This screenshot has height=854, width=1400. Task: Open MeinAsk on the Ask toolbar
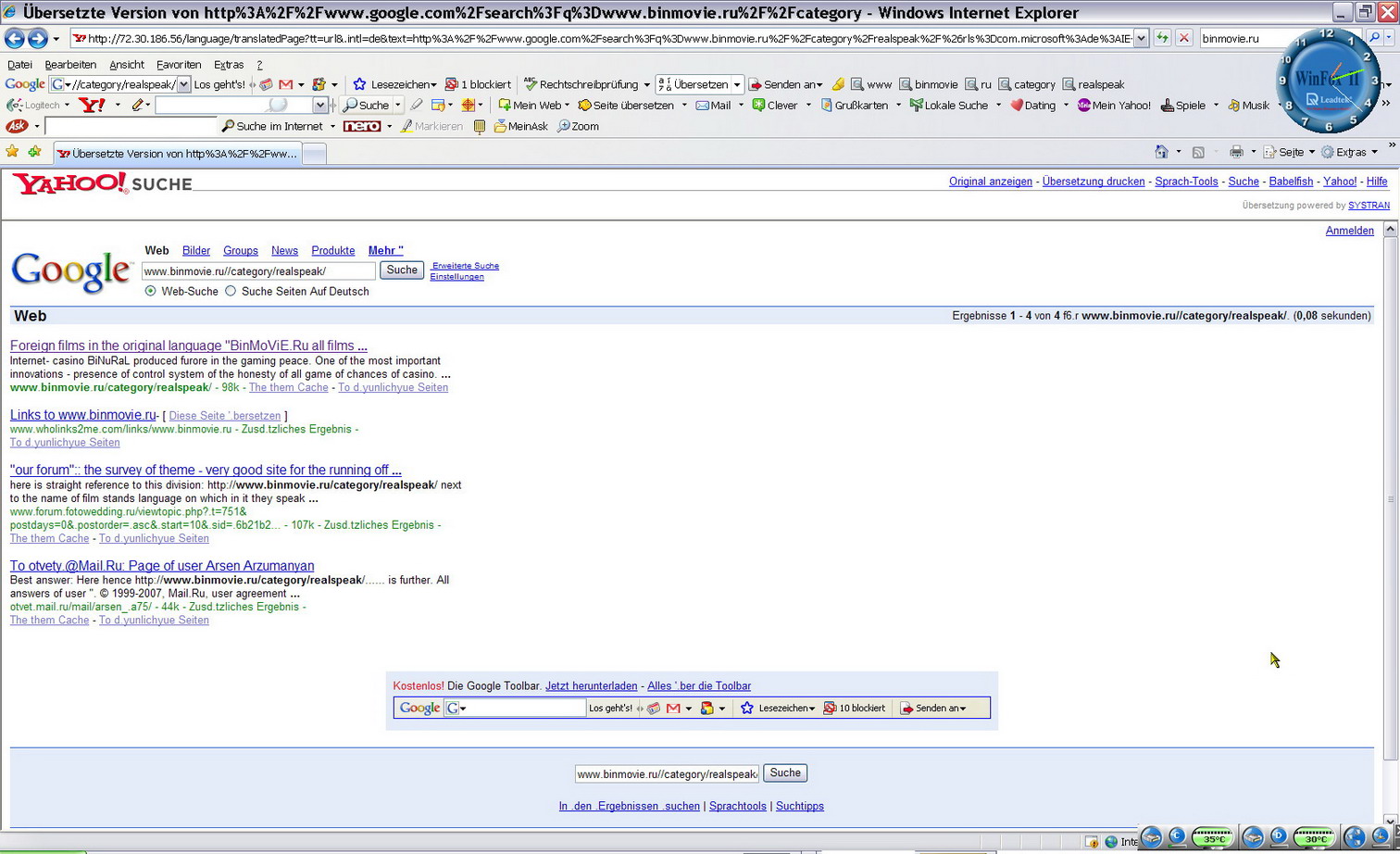click(x=521, y=126)
